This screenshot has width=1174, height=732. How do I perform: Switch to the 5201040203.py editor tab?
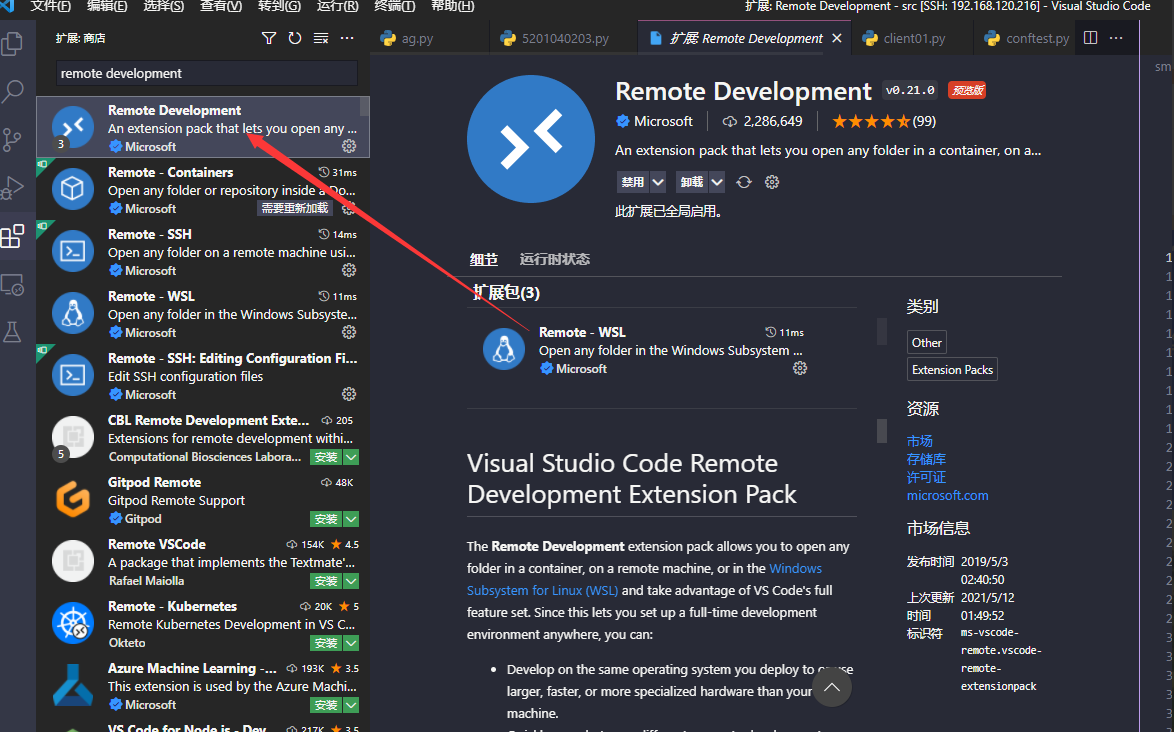pyautogui.click(x=565, y=38)
